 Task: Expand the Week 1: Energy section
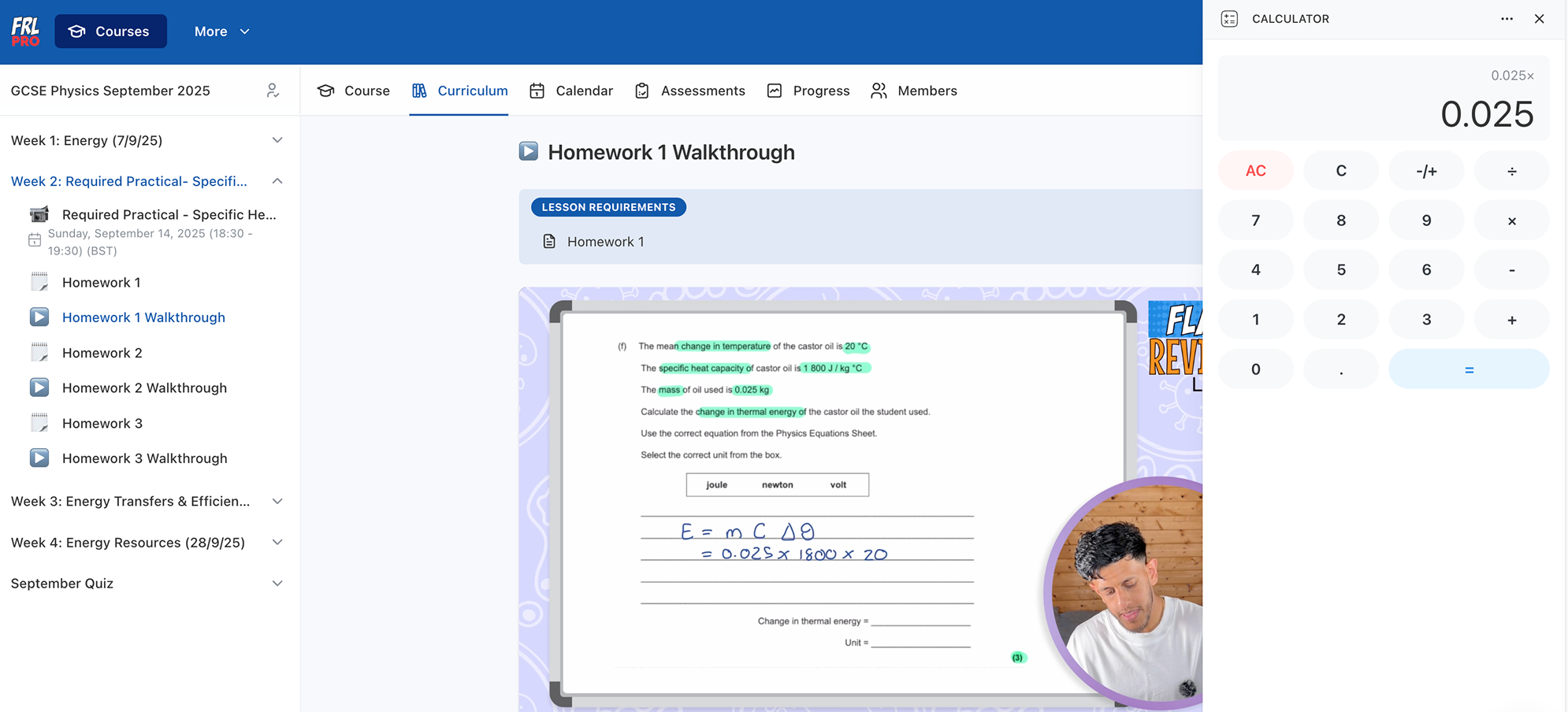(x=277, y=139)
